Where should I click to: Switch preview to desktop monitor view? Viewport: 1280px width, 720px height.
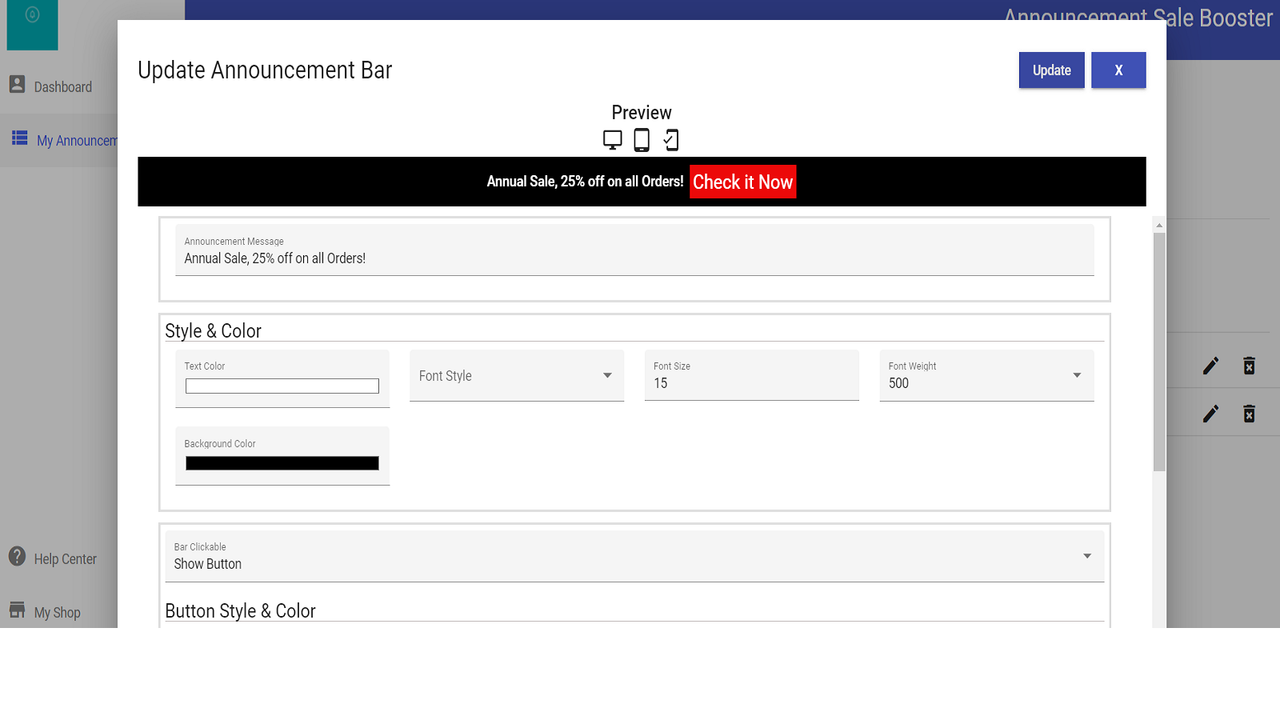point(613,140)
